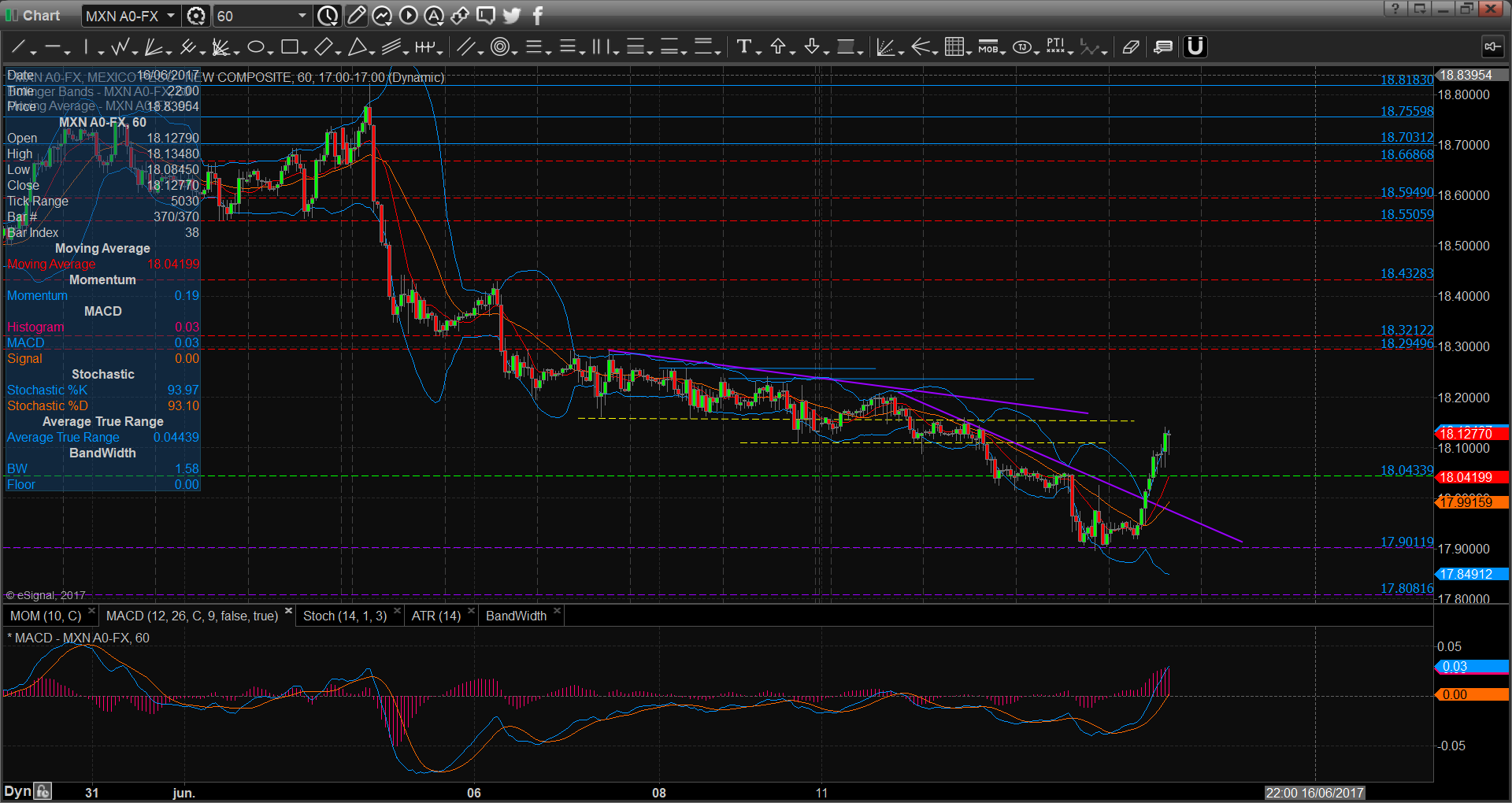Open the time template clock icon
The width and height of the screenshot is (1512, 803).
tap(328, 15)
